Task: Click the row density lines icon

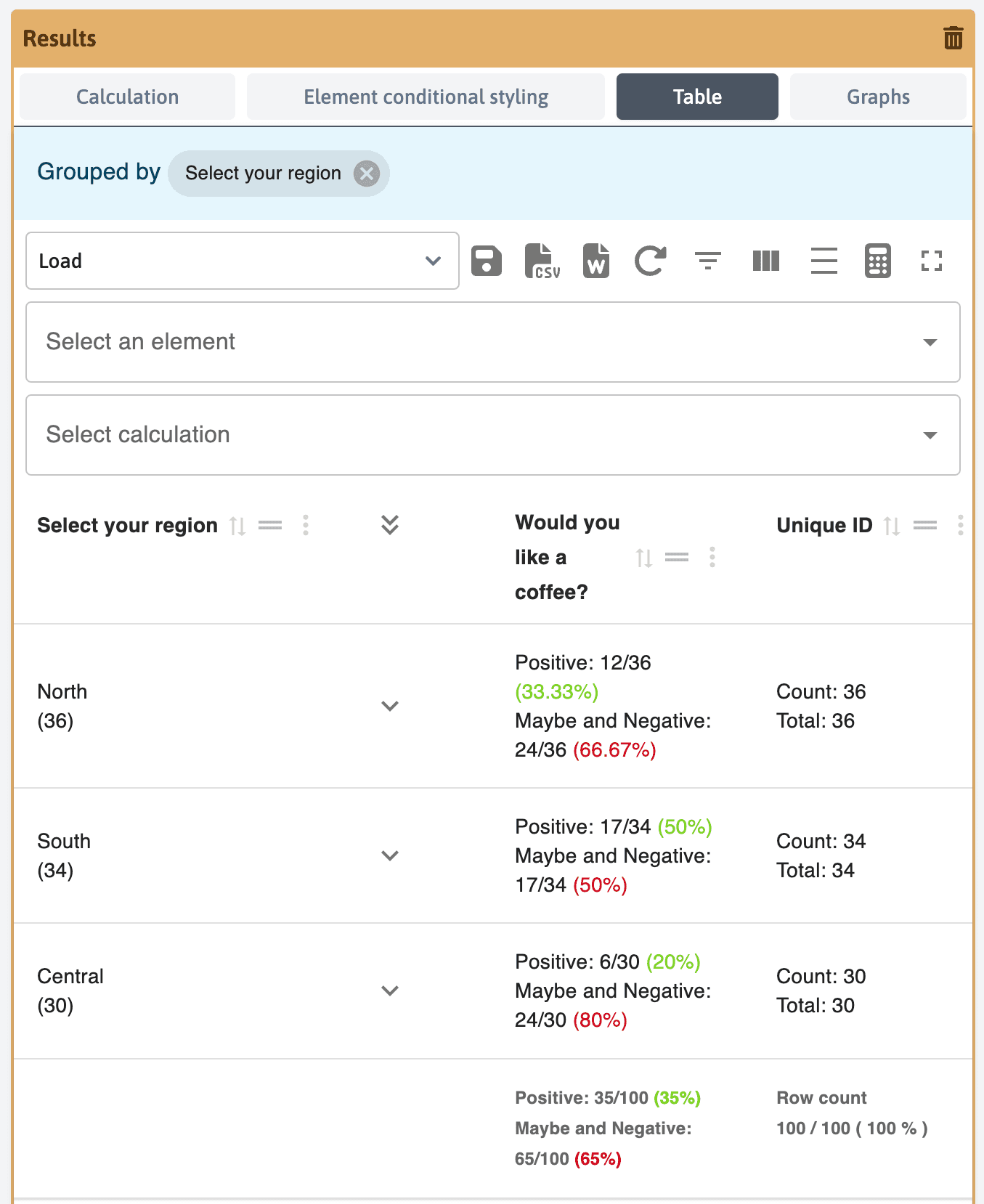Action: 824,261
